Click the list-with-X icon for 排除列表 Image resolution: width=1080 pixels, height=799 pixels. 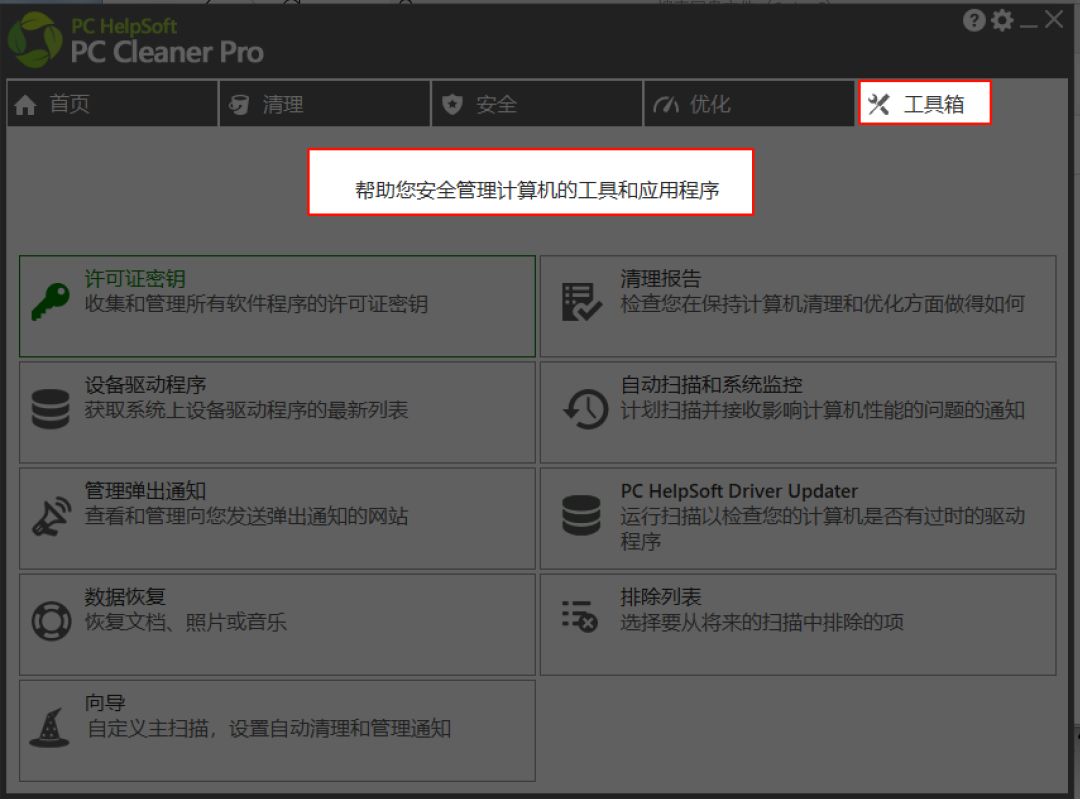coord(579,616)
